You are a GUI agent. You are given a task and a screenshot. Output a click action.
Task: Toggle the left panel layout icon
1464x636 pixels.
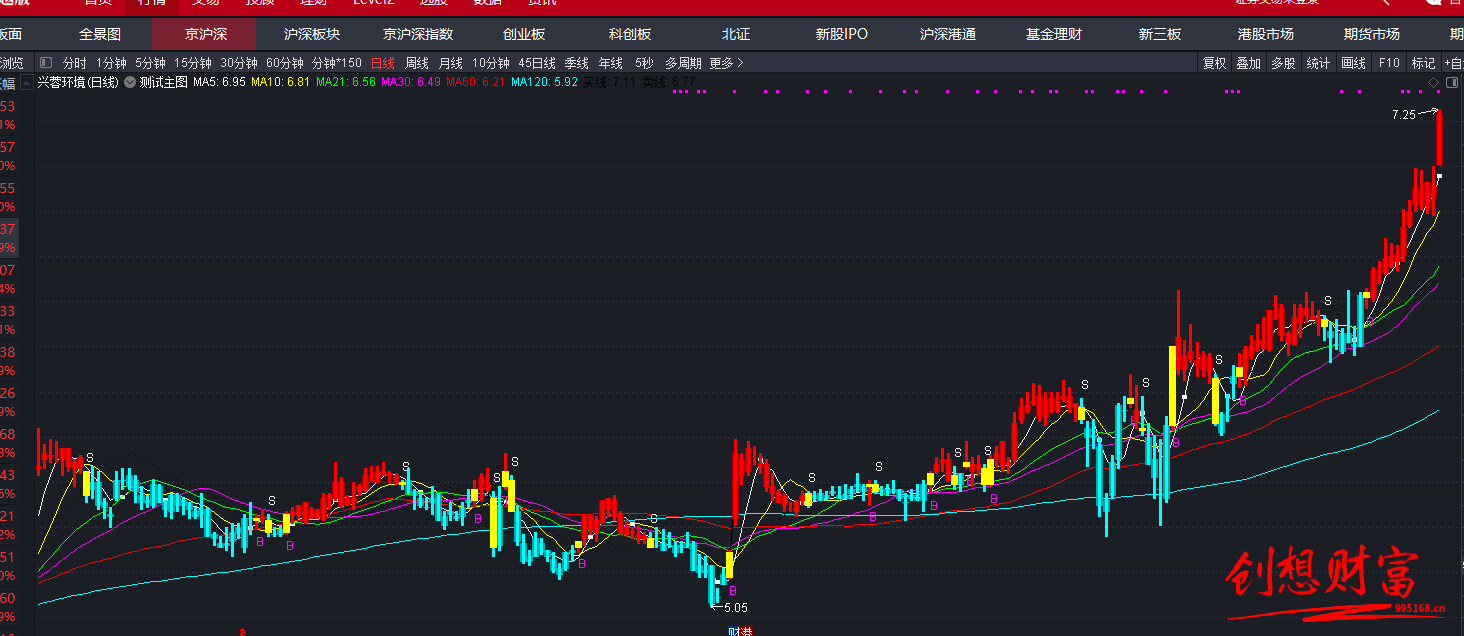[48, 63]
